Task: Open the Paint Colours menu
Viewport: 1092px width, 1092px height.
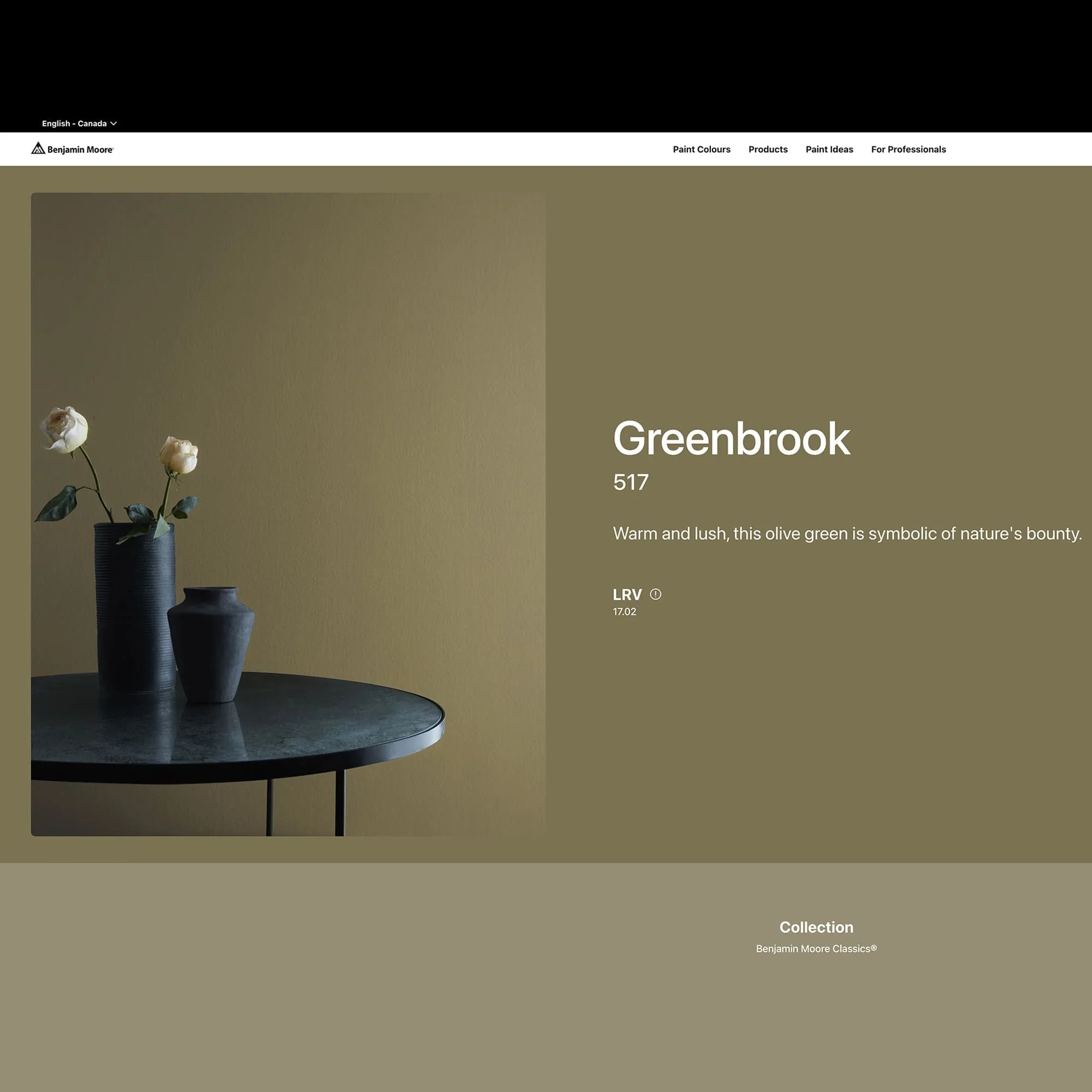Action: [x=701, y=149]
